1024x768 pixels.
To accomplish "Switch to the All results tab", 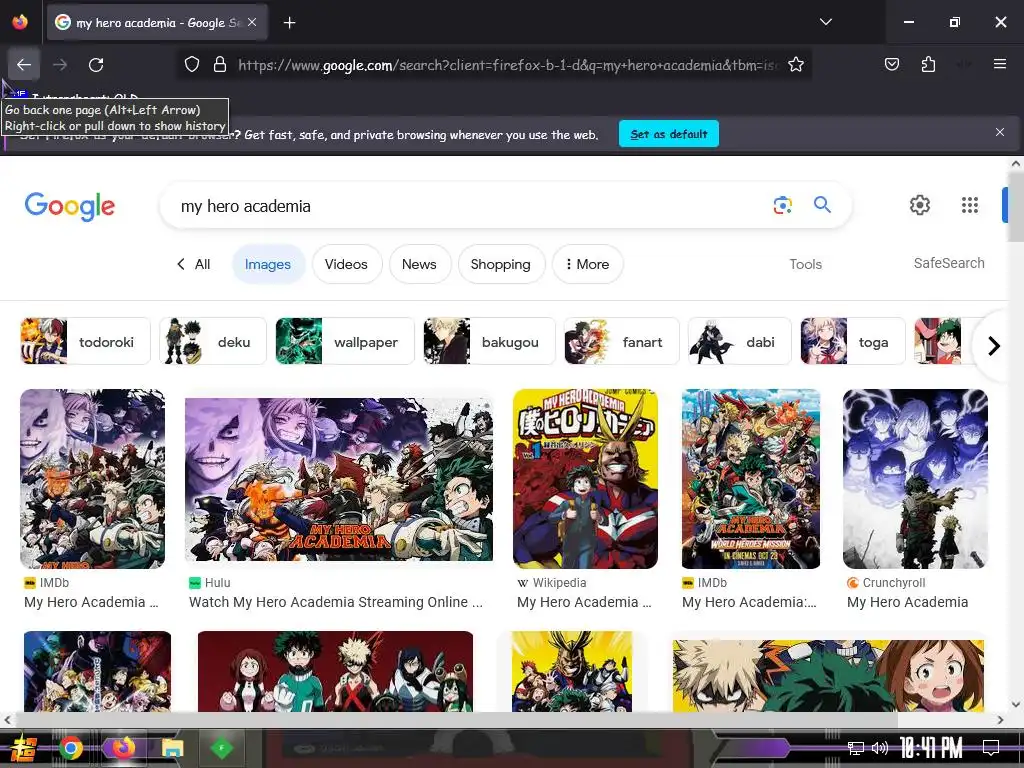I will tap(194, 264).
